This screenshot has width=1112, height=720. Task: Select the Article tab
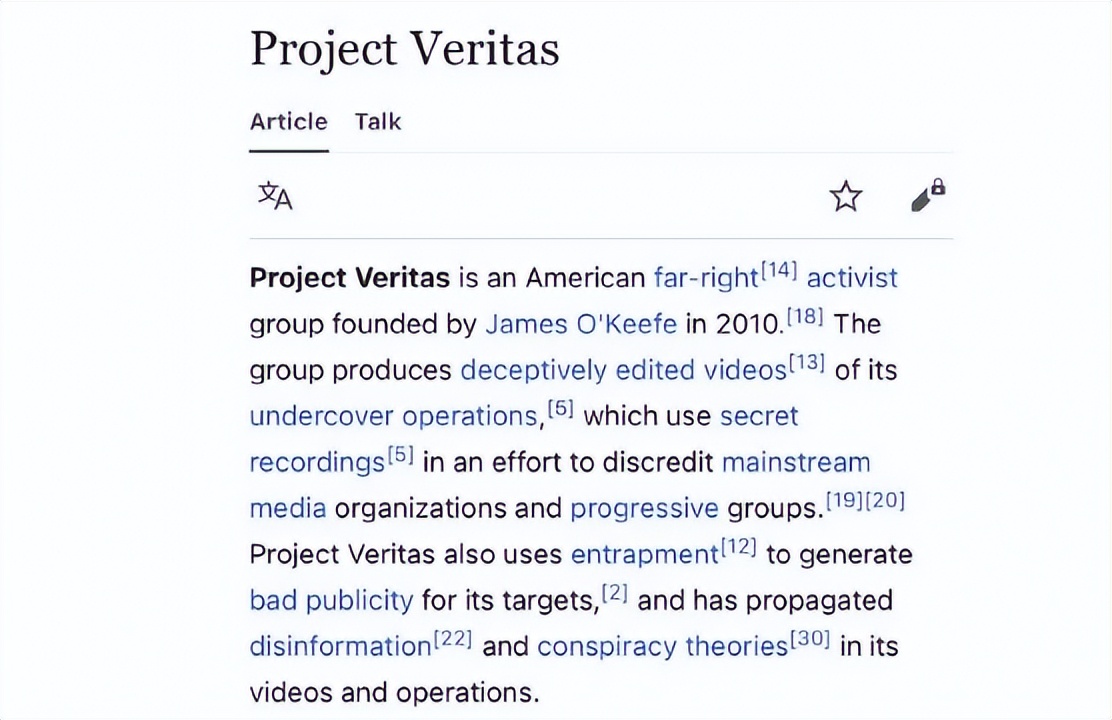coord(288,122)
